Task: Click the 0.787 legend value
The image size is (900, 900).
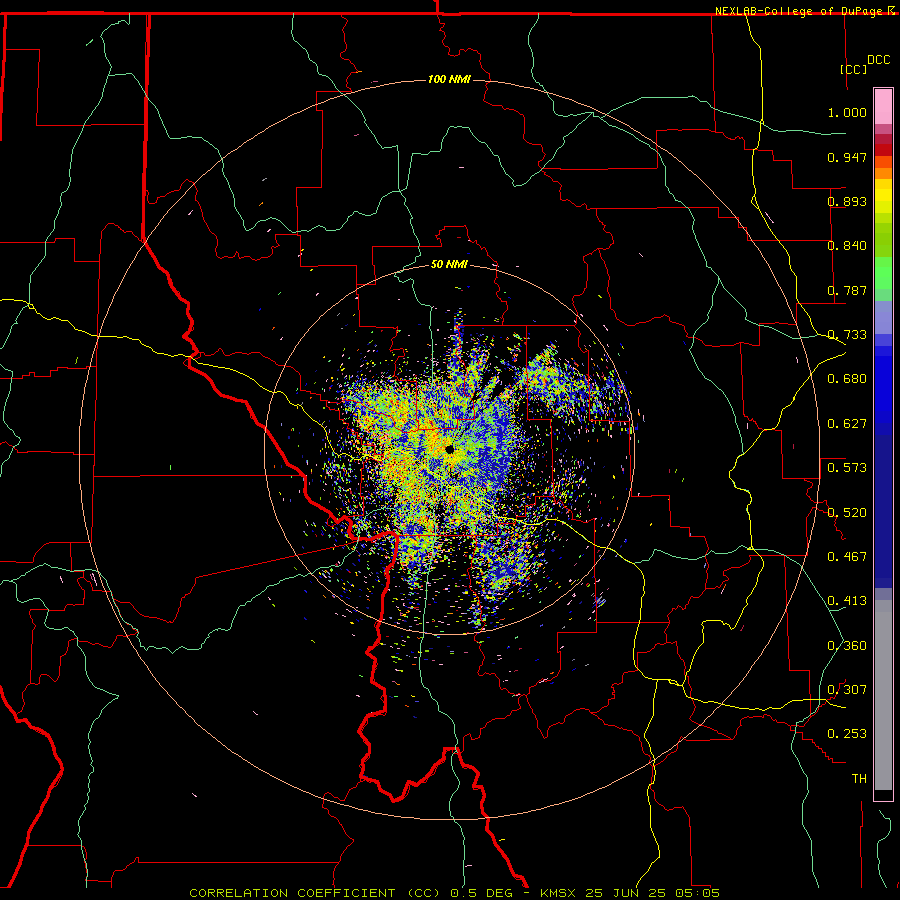Action: click(847, 290)
